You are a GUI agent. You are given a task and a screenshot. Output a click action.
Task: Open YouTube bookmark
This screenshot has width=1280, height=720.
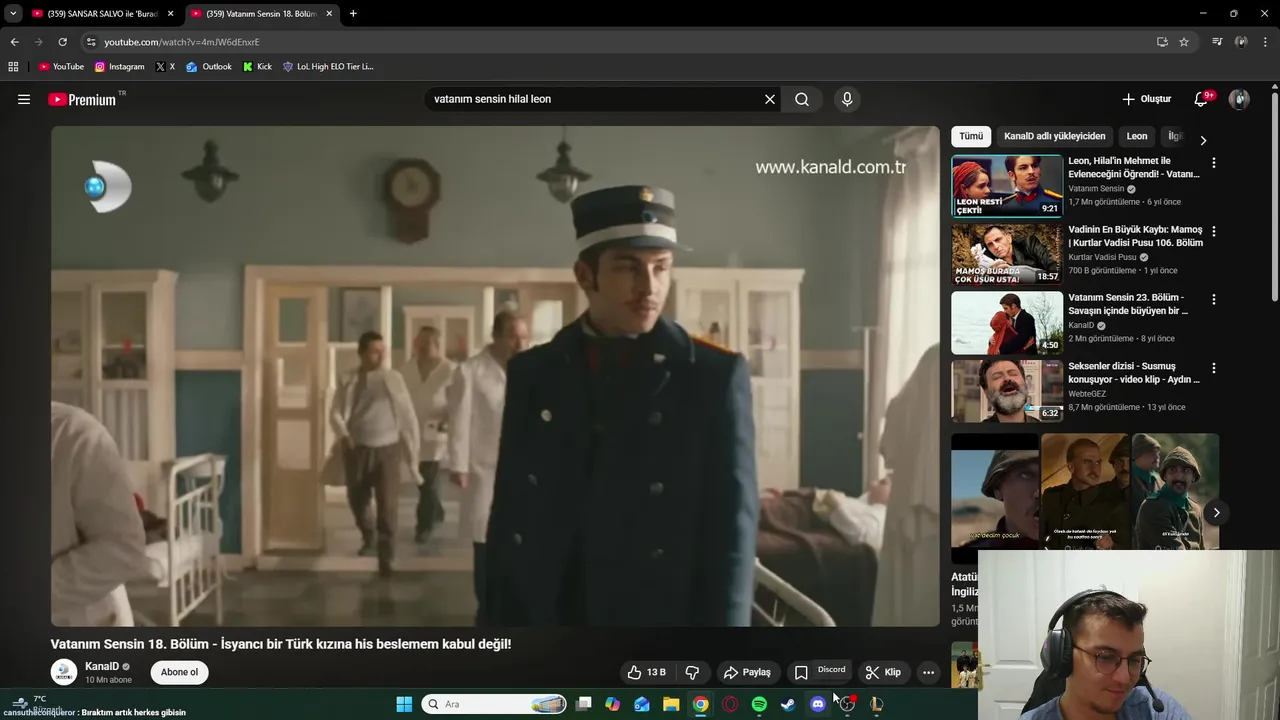point(61,67)
